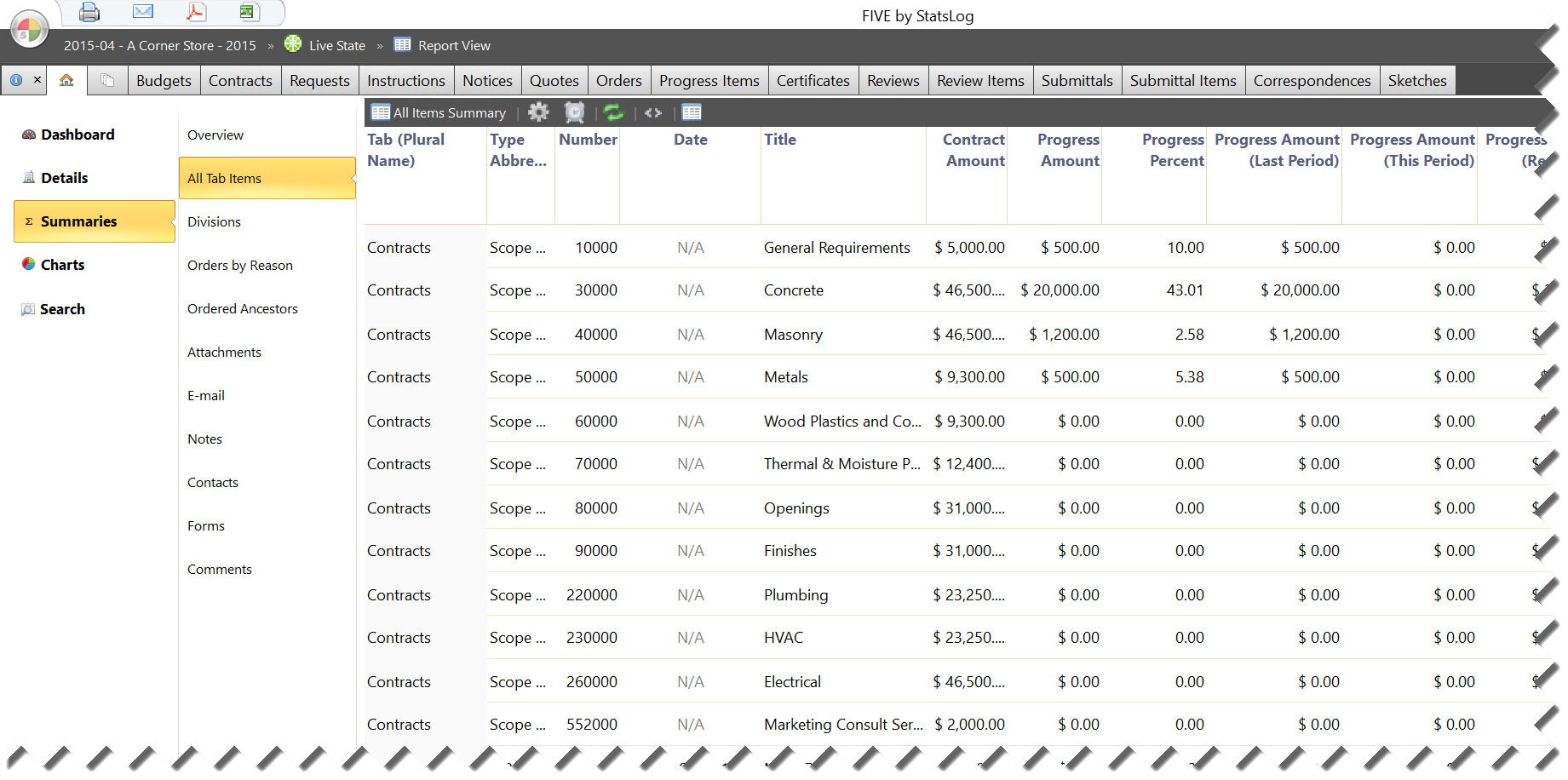Viewport: 1568px width, 780px height.
Task: Open the Notices tab
Action: click(x=487, y=81)
